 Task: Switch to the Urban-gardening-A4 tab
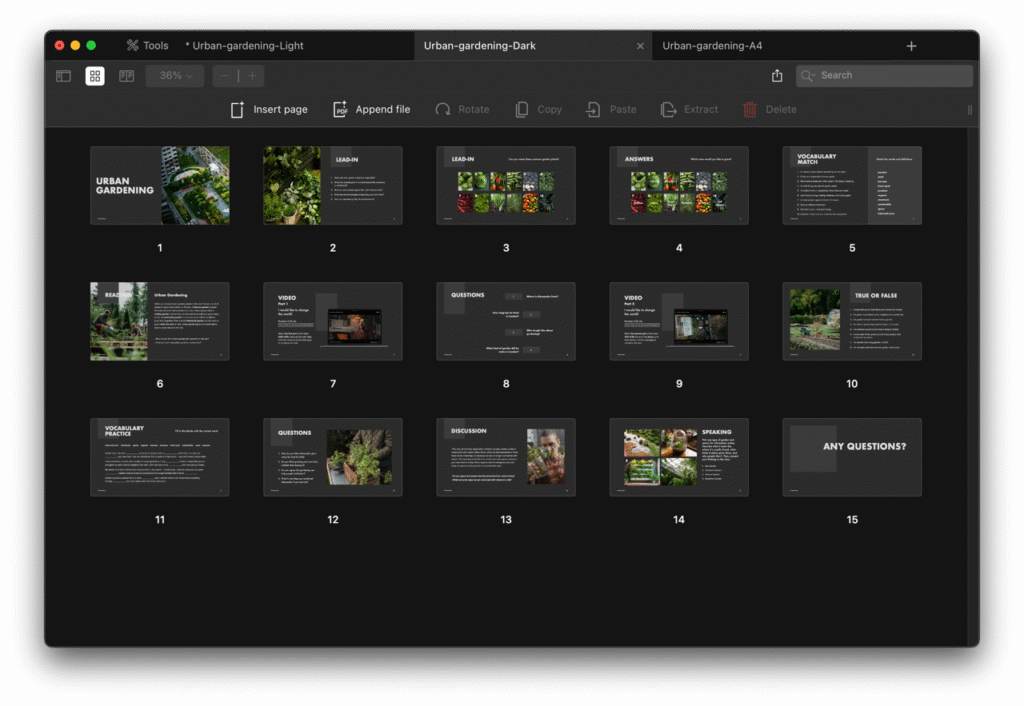tap(712, 46)
